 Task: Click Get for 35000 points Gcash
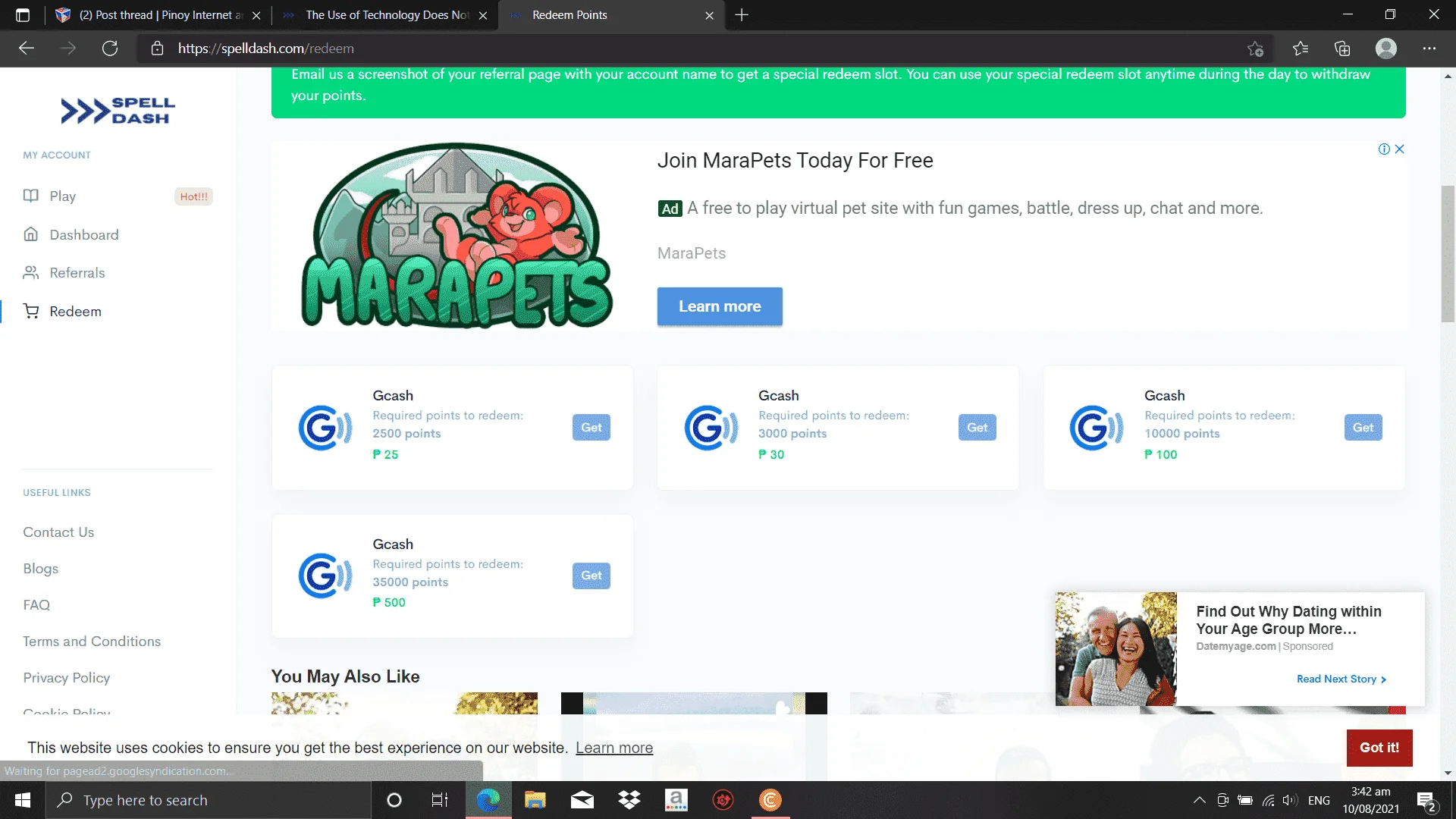tap(591, 576)
